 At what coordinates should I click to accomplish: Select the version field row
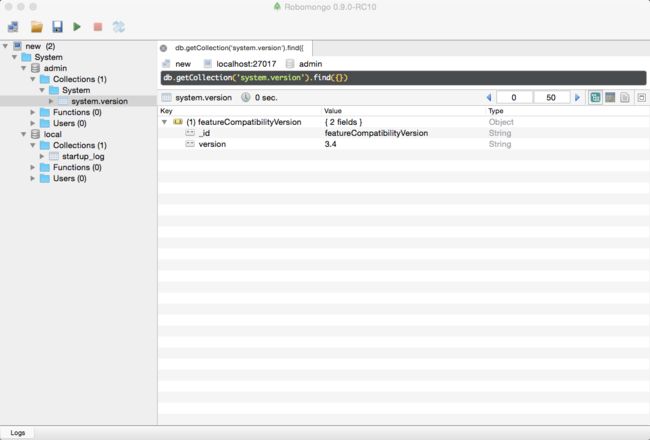pyautogui.click(x=403, y=144)
